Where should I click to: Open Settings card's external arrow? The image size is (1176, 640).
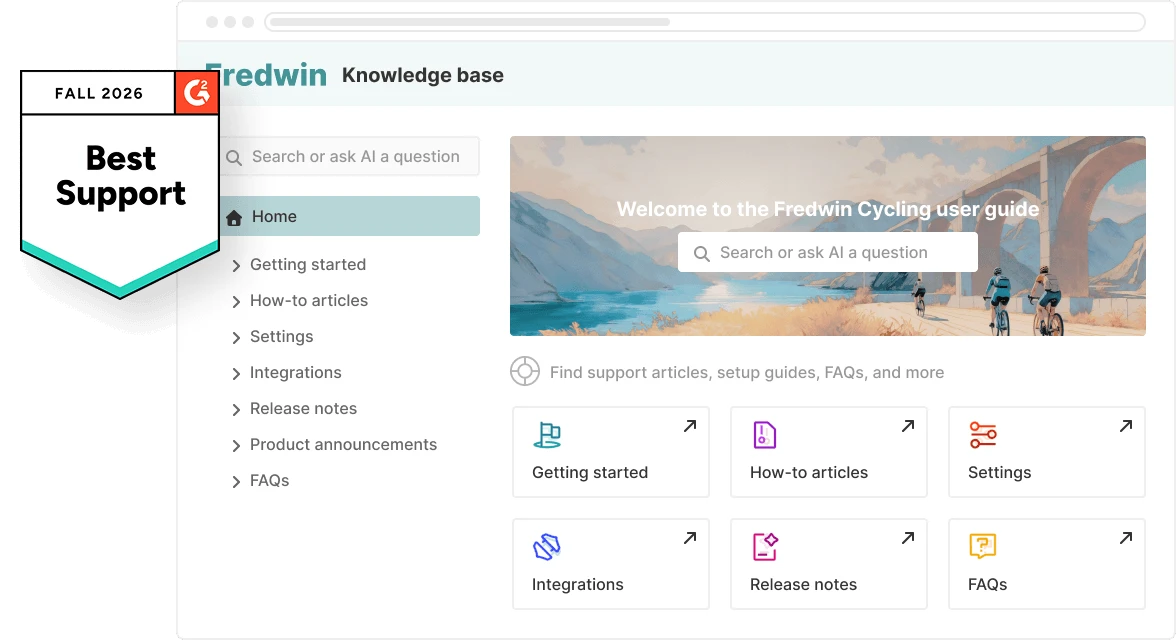(x=1126, y=426)
